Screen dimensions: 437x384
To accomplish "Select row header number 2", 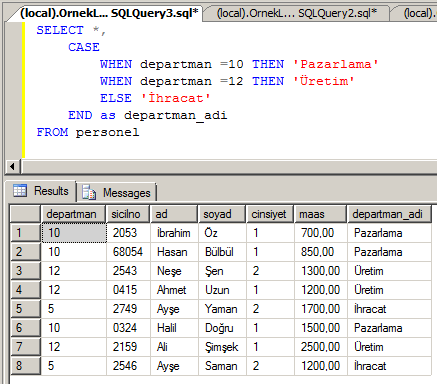I will pos(25,252).
